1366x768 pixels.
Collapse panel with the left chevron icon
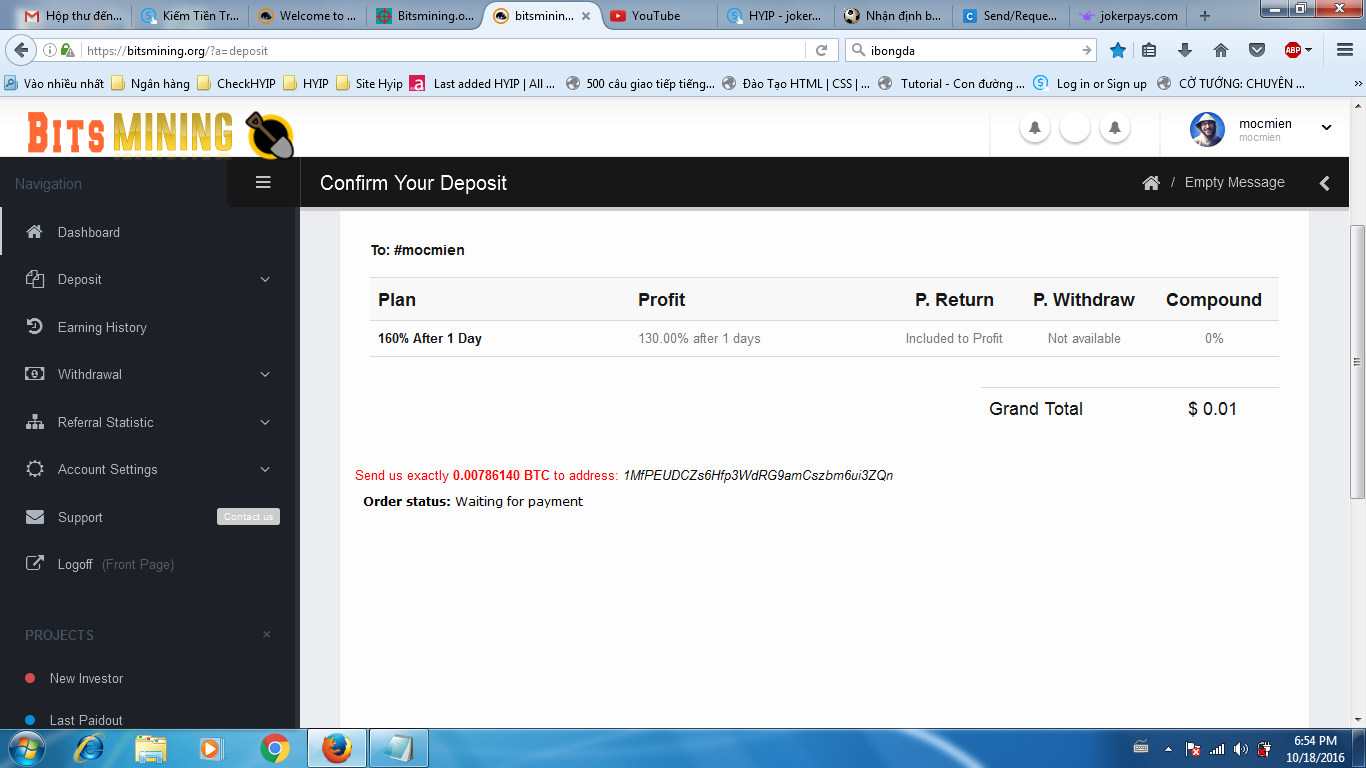coord(1325,183)
